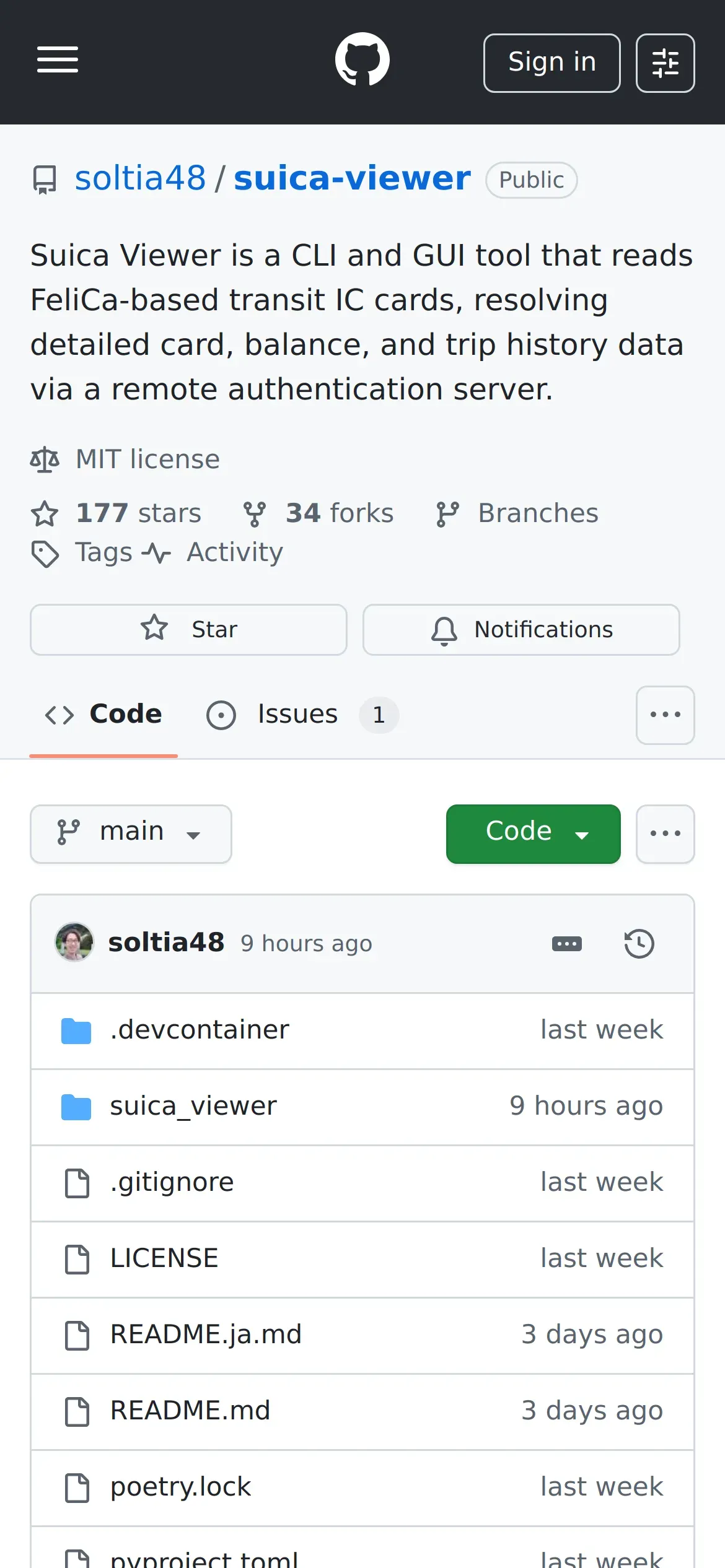Expand the latest commit message ellipsis
The width and height of the screenshot is (725, 1568).
point(566,944)
